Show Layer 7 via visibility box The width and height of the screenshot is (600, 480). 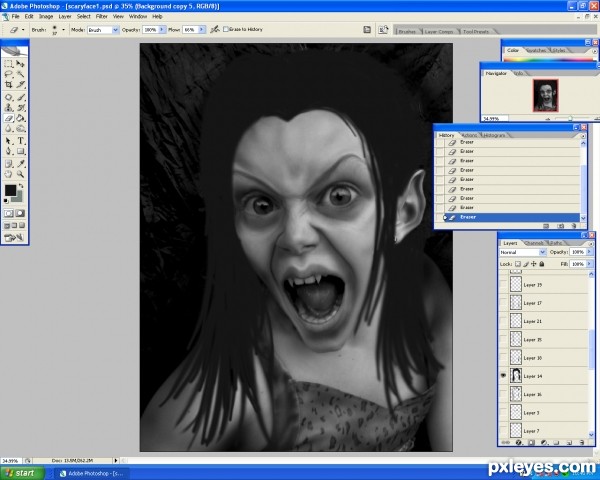(x=503, y=431)
